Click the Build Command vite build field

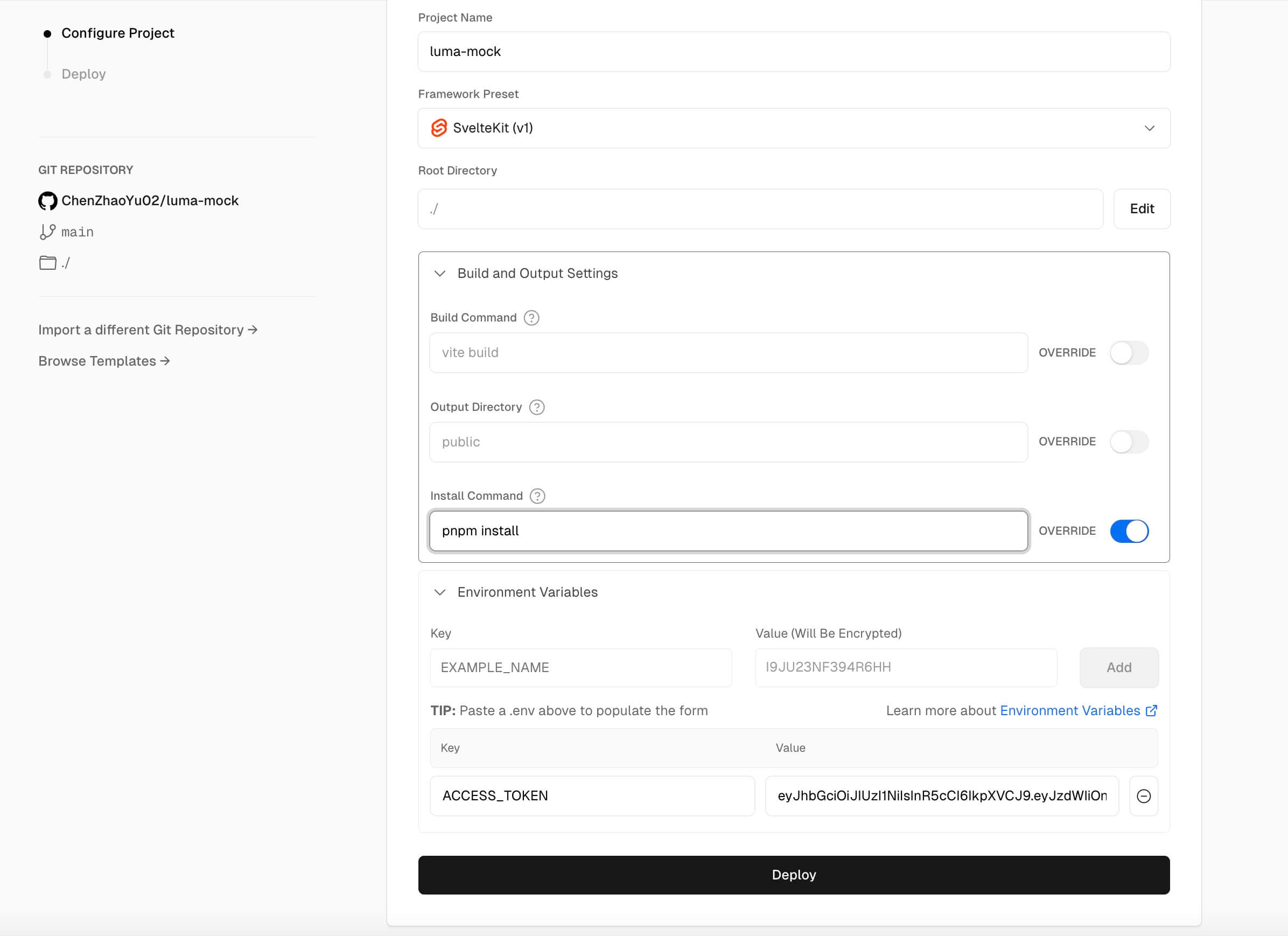pos(729,353)
